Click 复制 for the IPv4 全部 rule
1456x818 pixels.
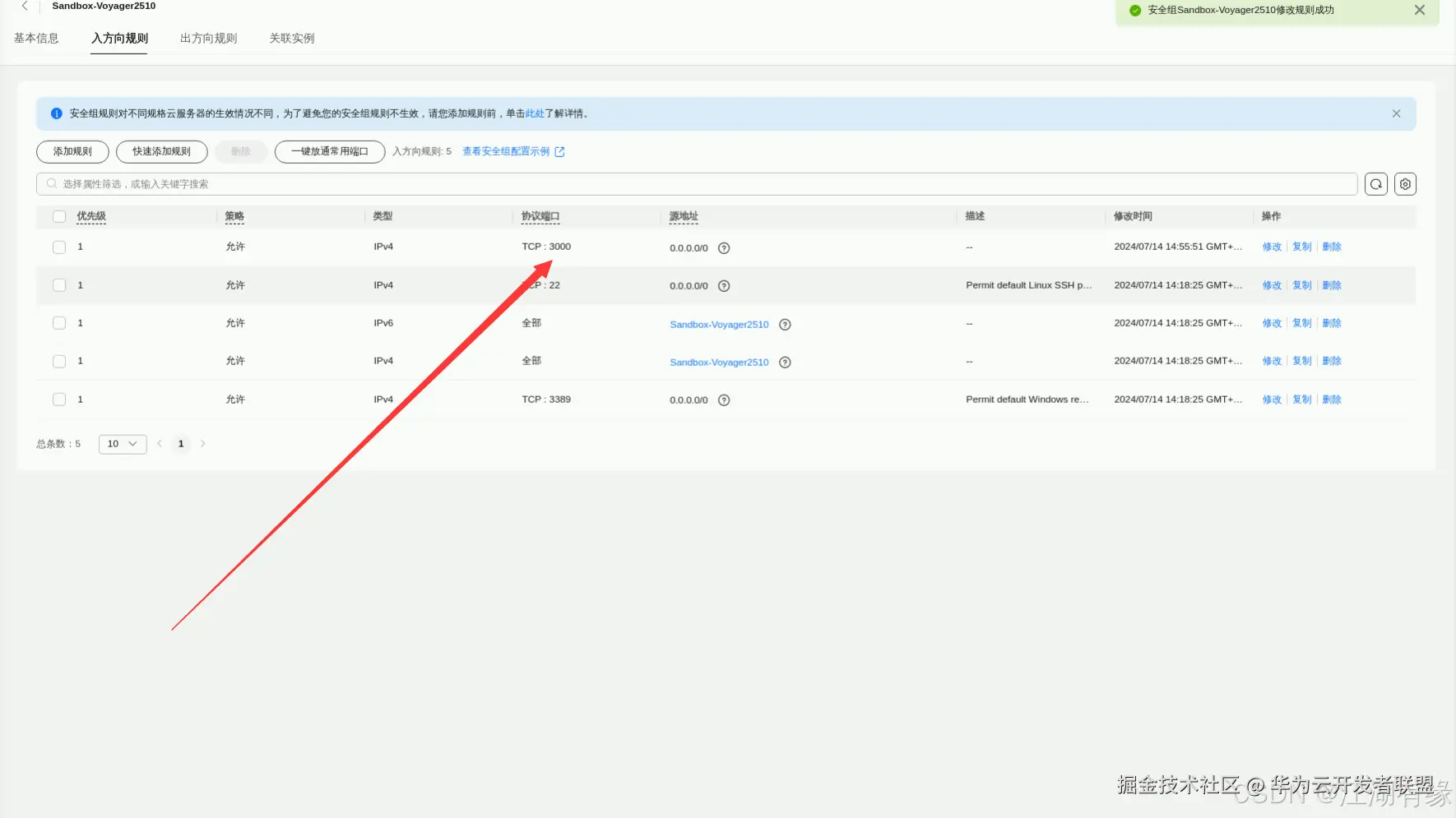point(1302,361)
